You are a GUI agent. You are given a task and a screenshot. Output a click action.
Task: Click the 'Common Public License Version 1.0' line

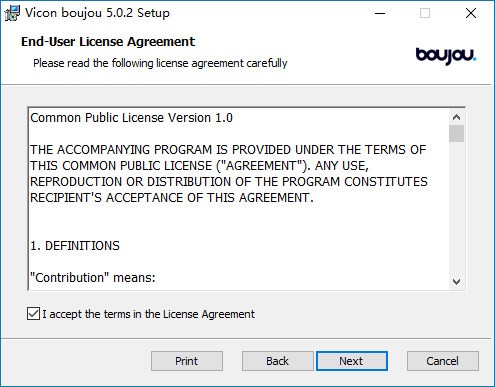(x=131, y=118)
